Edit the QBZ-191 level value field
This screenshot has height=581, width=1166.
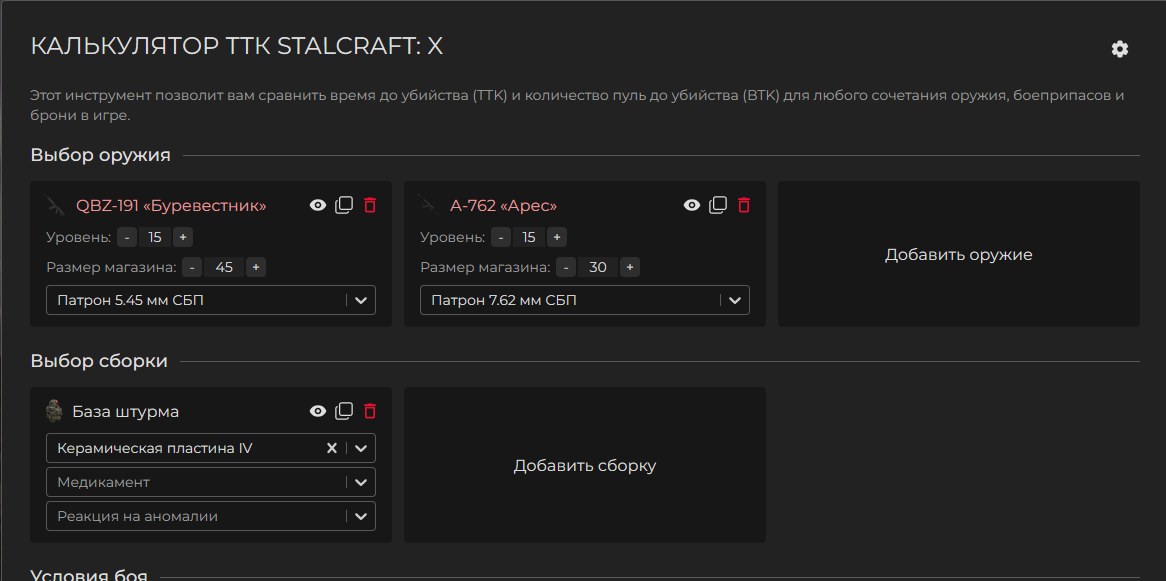(x=155, y=238)
